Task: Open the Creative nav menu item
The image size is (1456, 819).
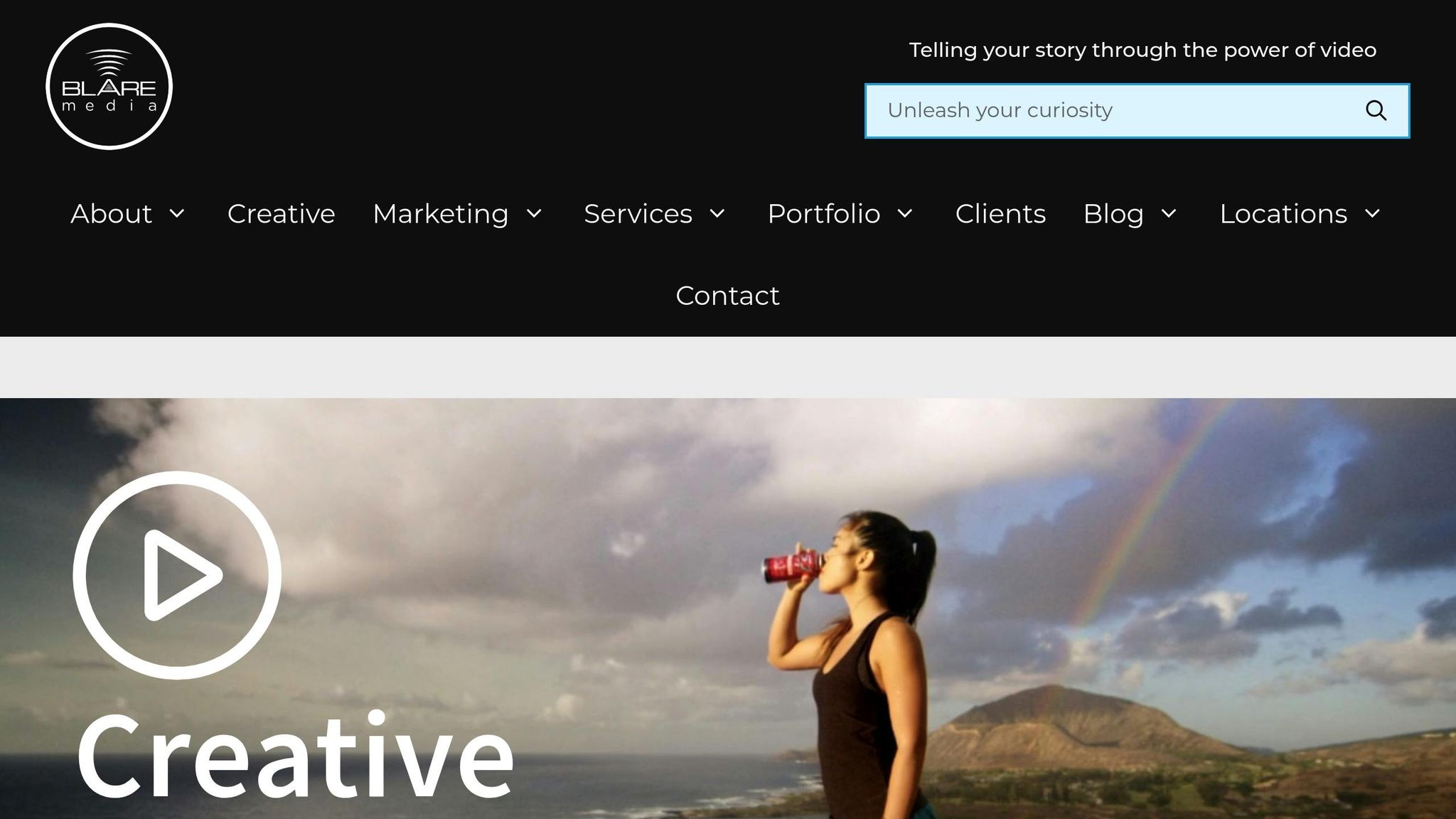Action: point(281,213)
